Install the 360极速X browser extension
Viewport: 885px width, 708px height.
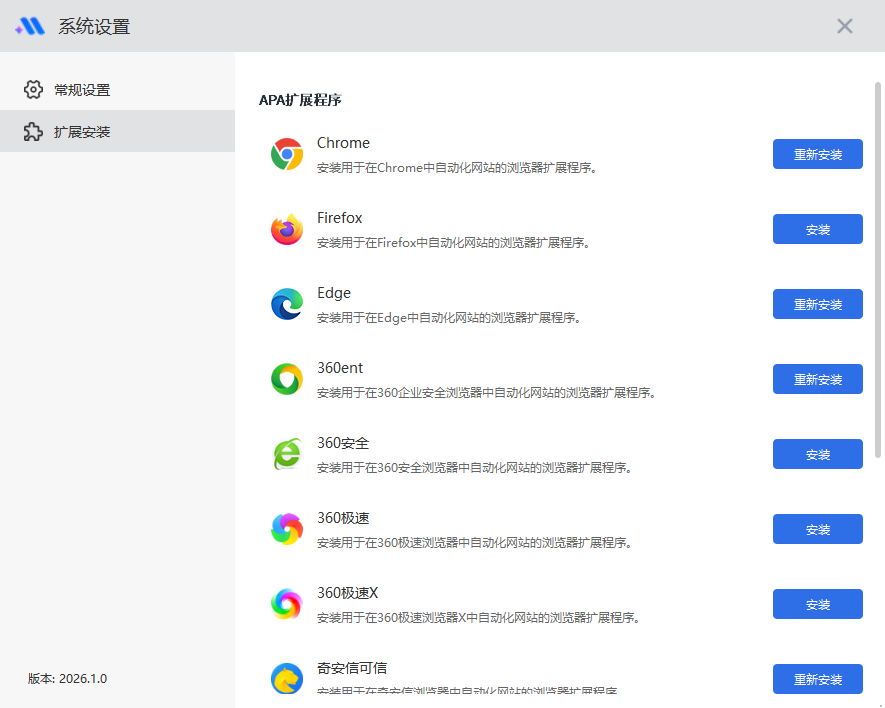[x=817, y=604]
